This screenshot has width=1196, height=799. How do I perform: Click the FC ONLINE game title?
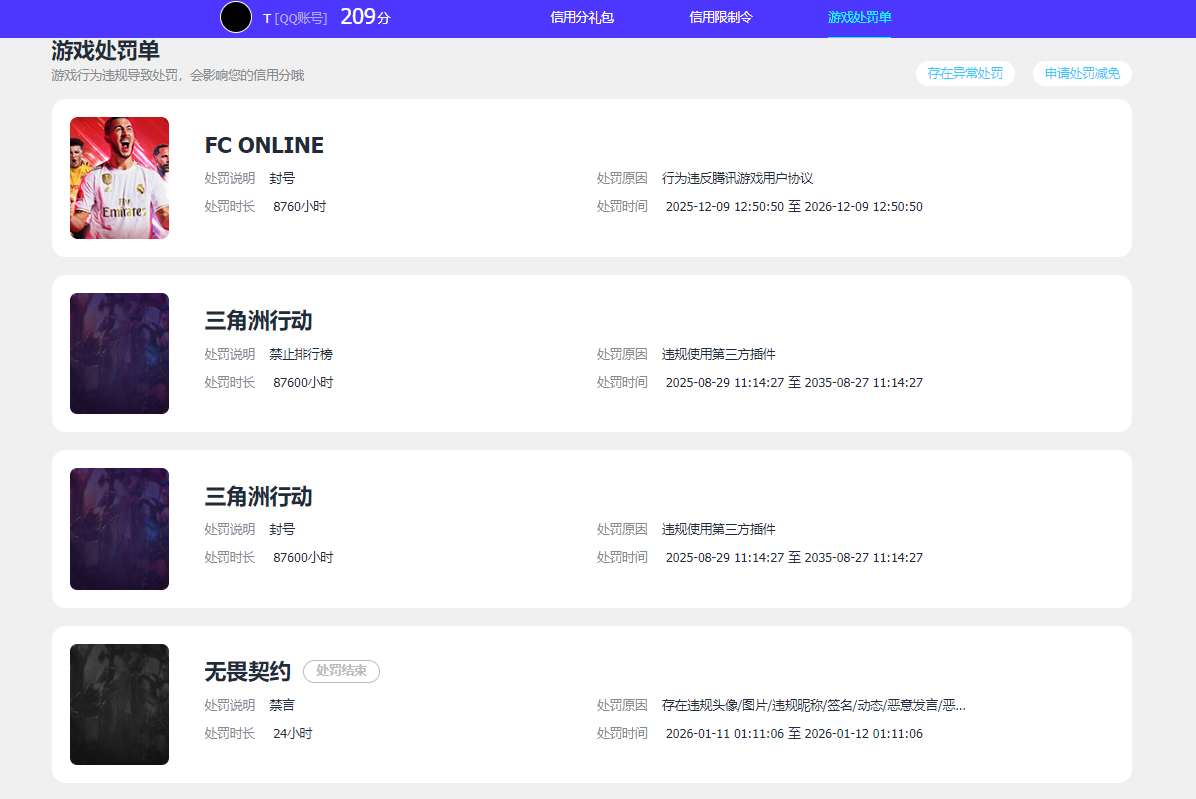[x=264, y=146]
